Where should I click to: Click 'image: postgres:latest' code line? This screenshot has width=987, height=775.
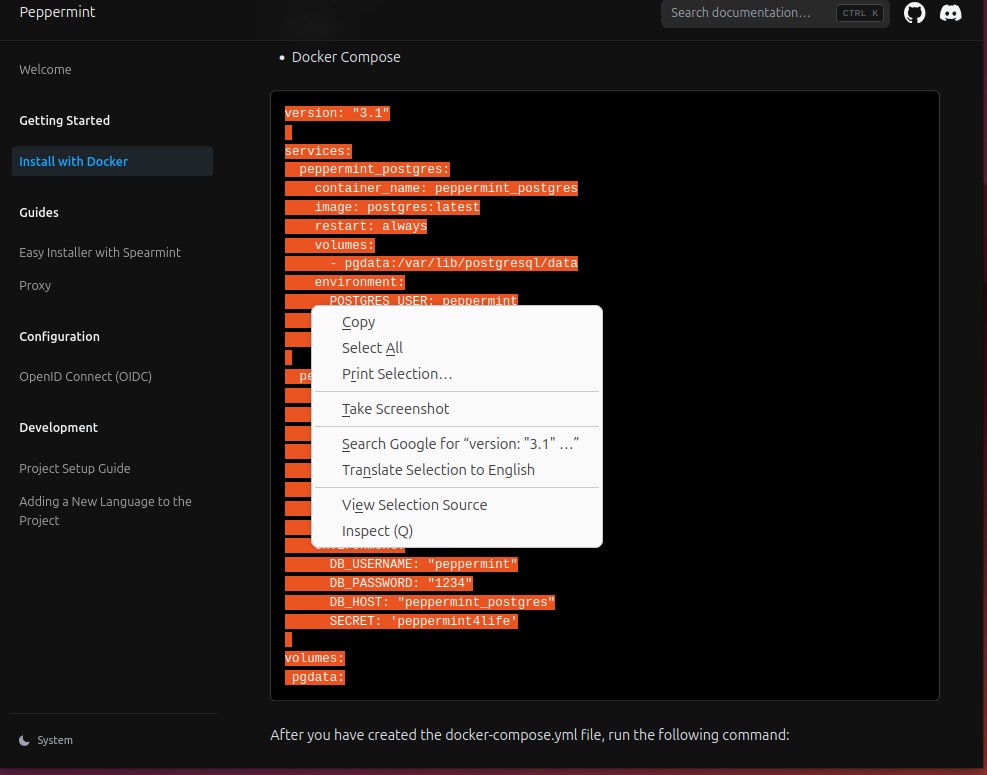click(397, 207)
